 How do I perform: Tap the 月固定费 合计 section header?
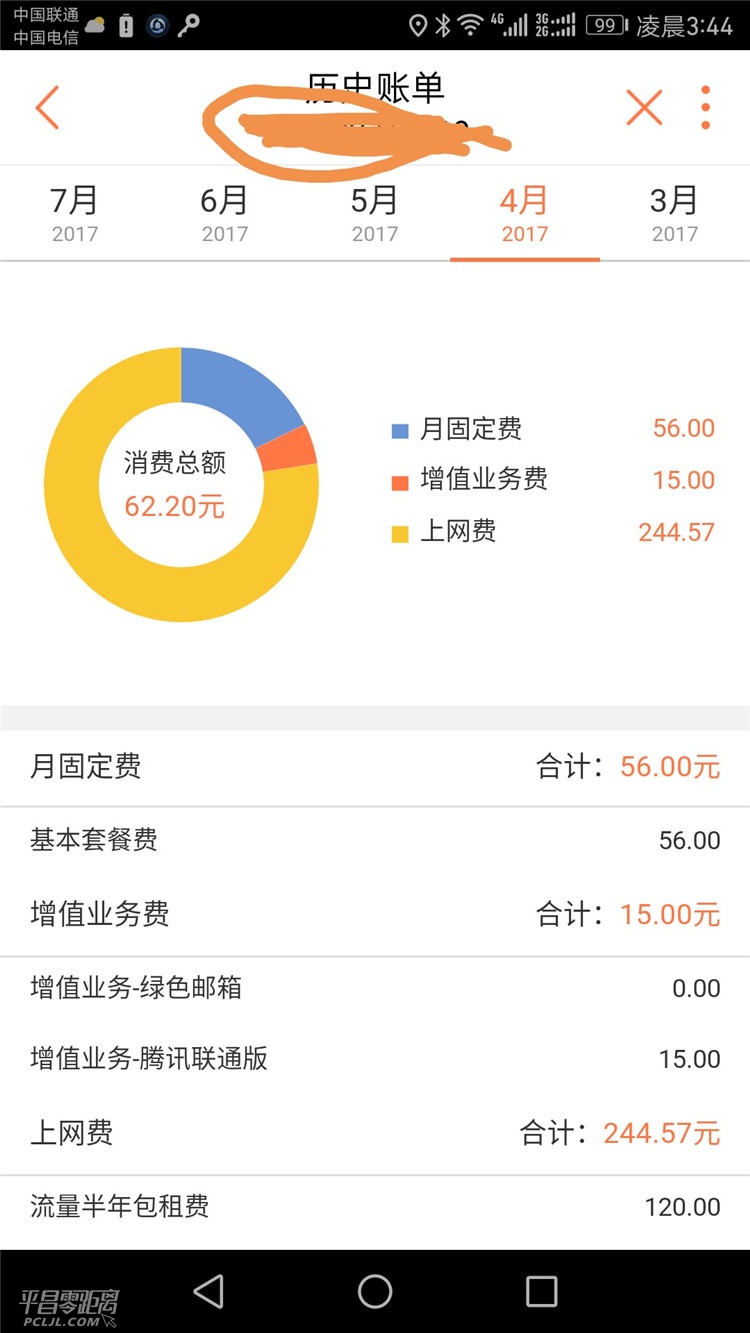pos(375,767)
